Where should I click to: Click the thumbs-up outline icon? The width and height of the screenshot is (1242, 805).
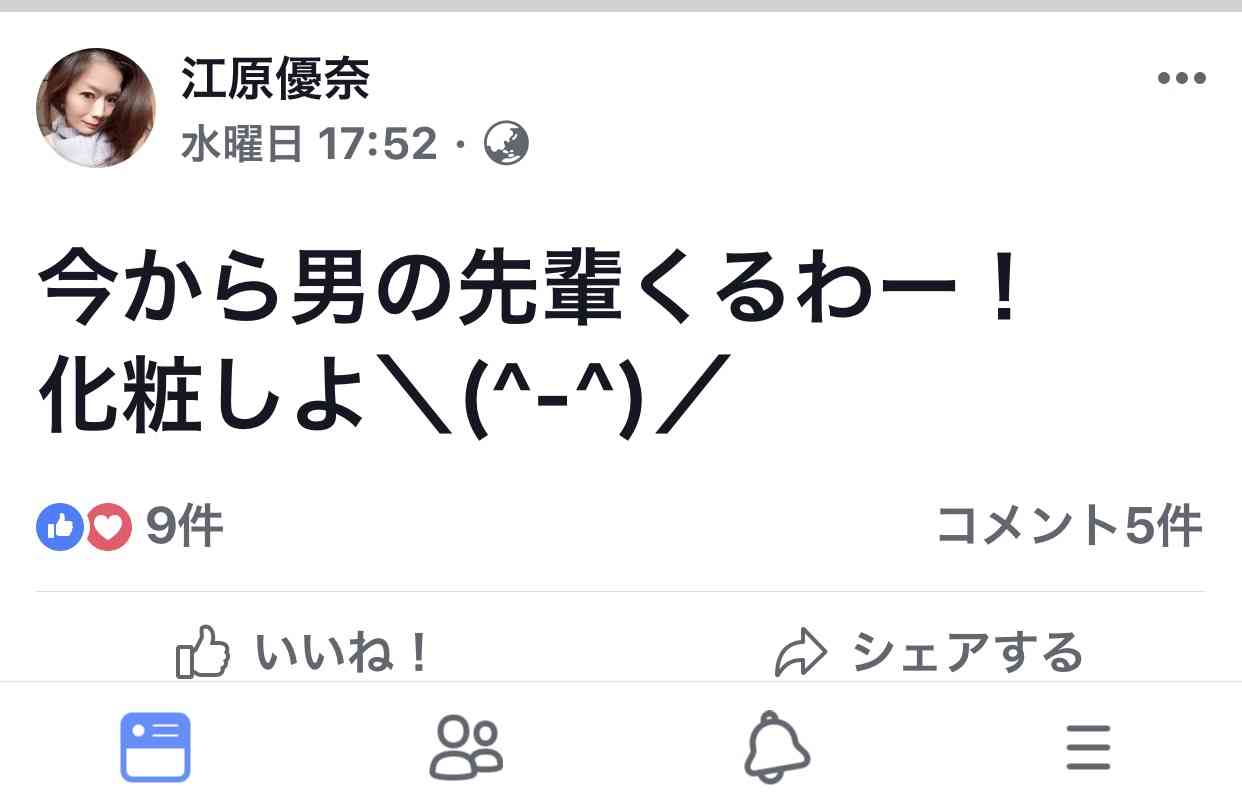[x=203, y=654]
